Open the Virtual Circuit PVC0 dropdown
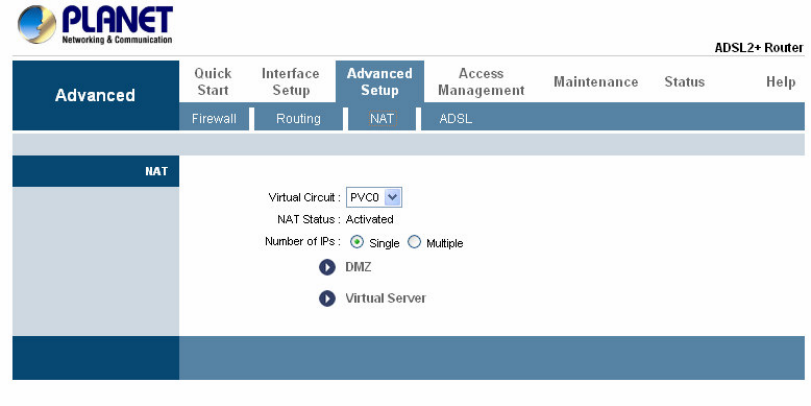Screen dimensions: 811x406 point(374,198)
